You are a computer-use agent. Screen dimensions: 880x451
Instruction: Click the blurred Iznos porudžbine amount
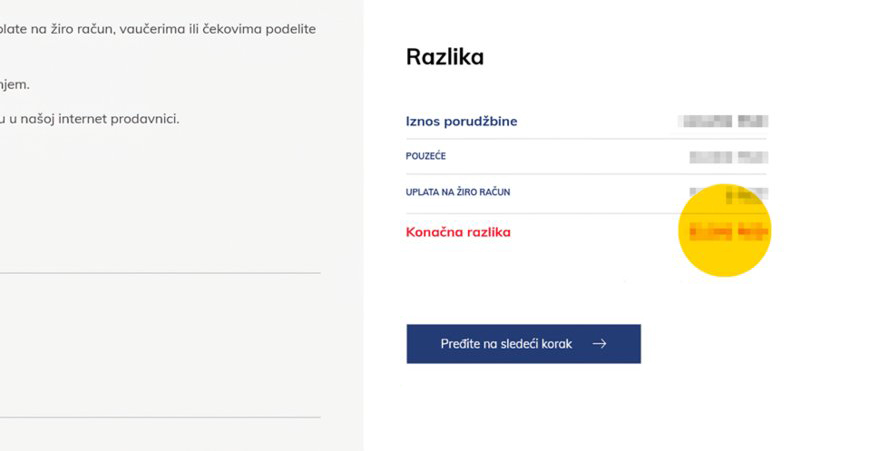[722, 121]
